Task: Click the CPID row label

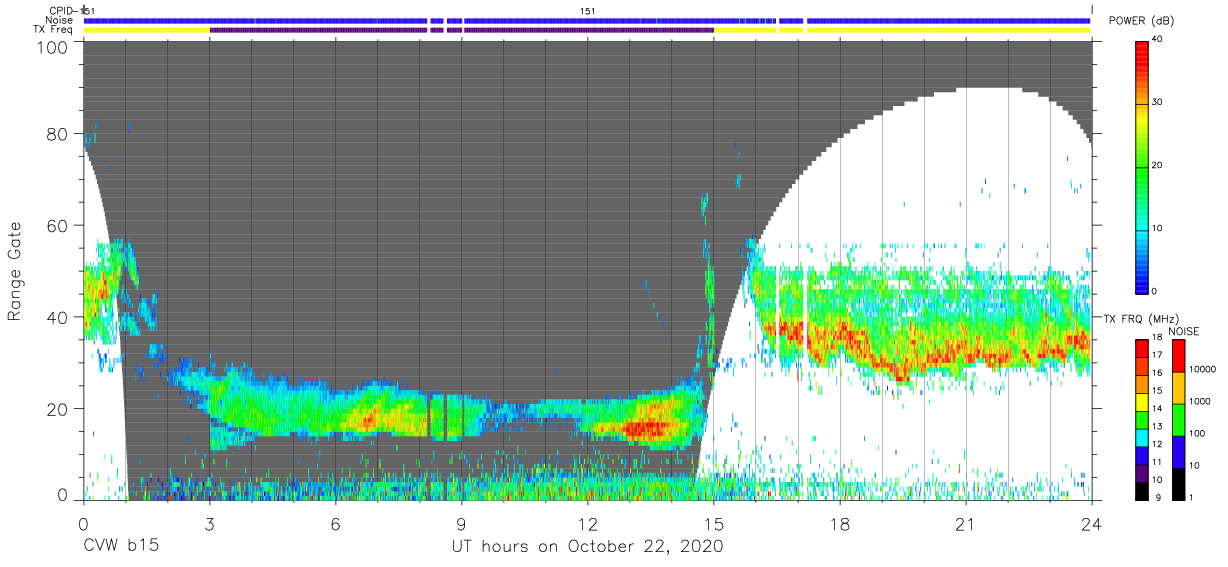Action: coord(63,10)
